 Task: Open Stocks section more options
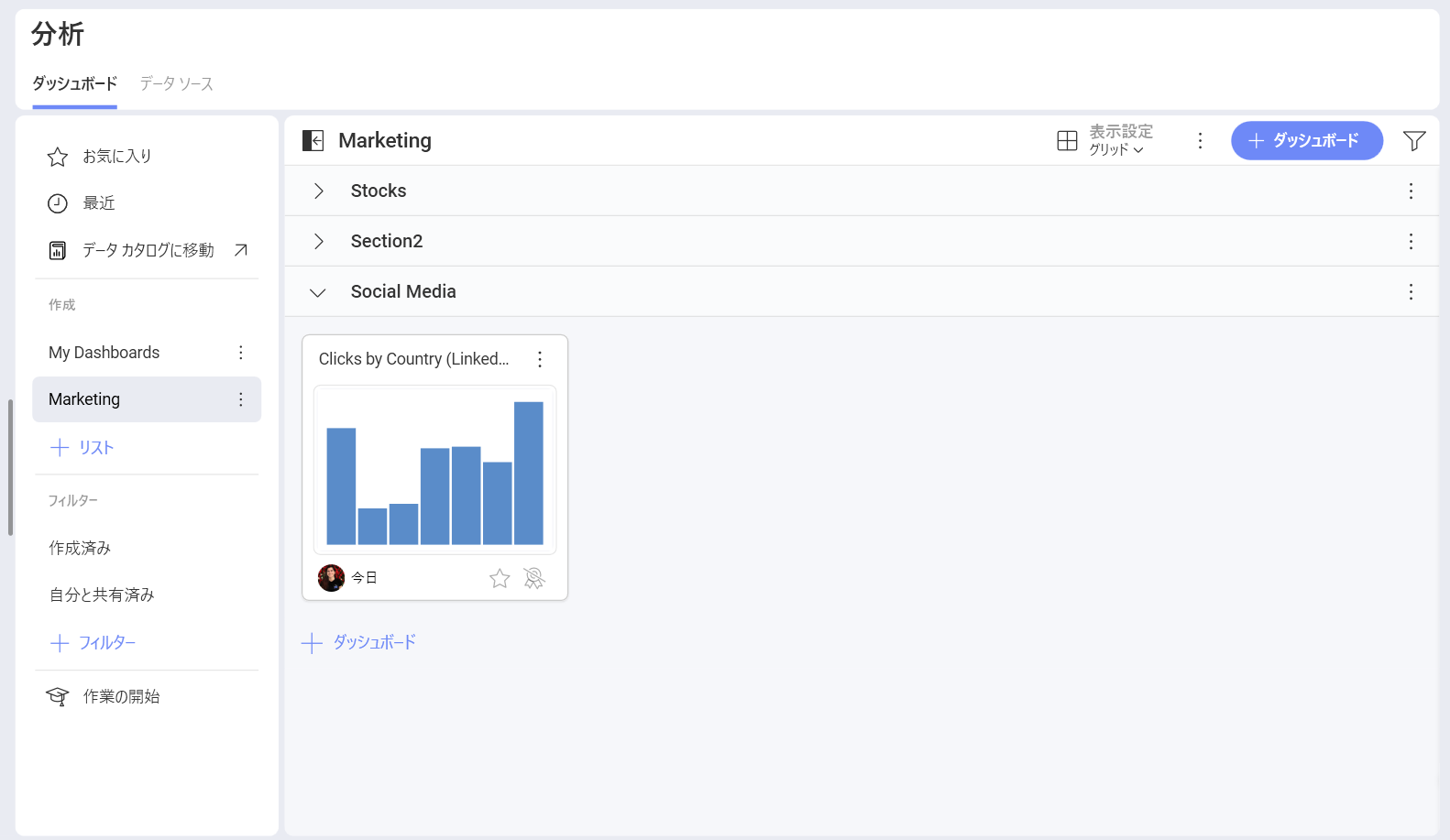(x=1411, y=191)
